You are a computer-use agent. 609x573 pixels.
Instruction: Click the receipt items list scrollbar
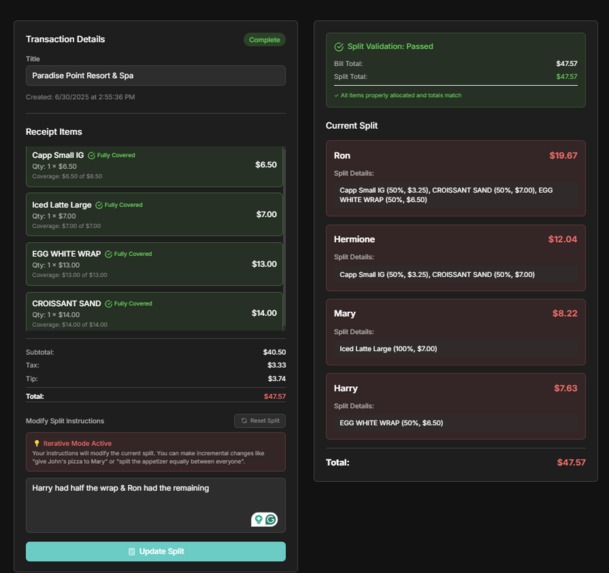284,238
